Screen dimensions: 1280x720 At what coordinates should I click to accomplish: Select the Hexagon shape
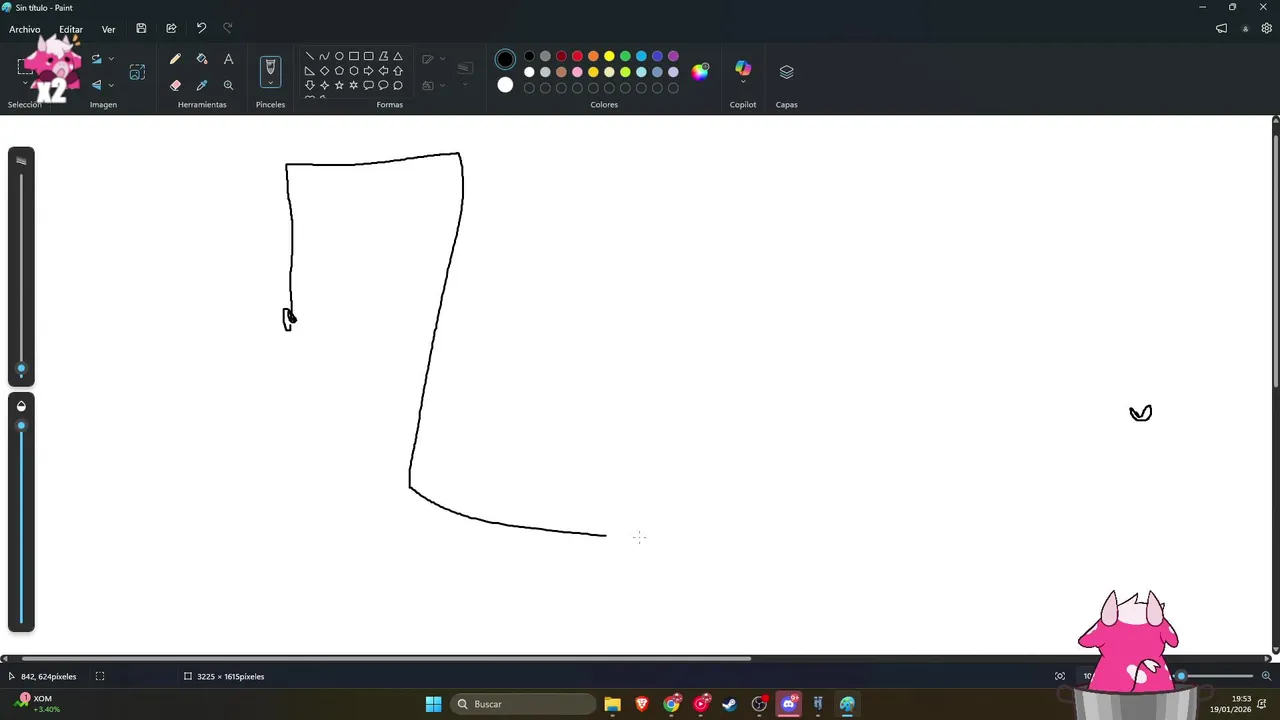coord(354,71)
